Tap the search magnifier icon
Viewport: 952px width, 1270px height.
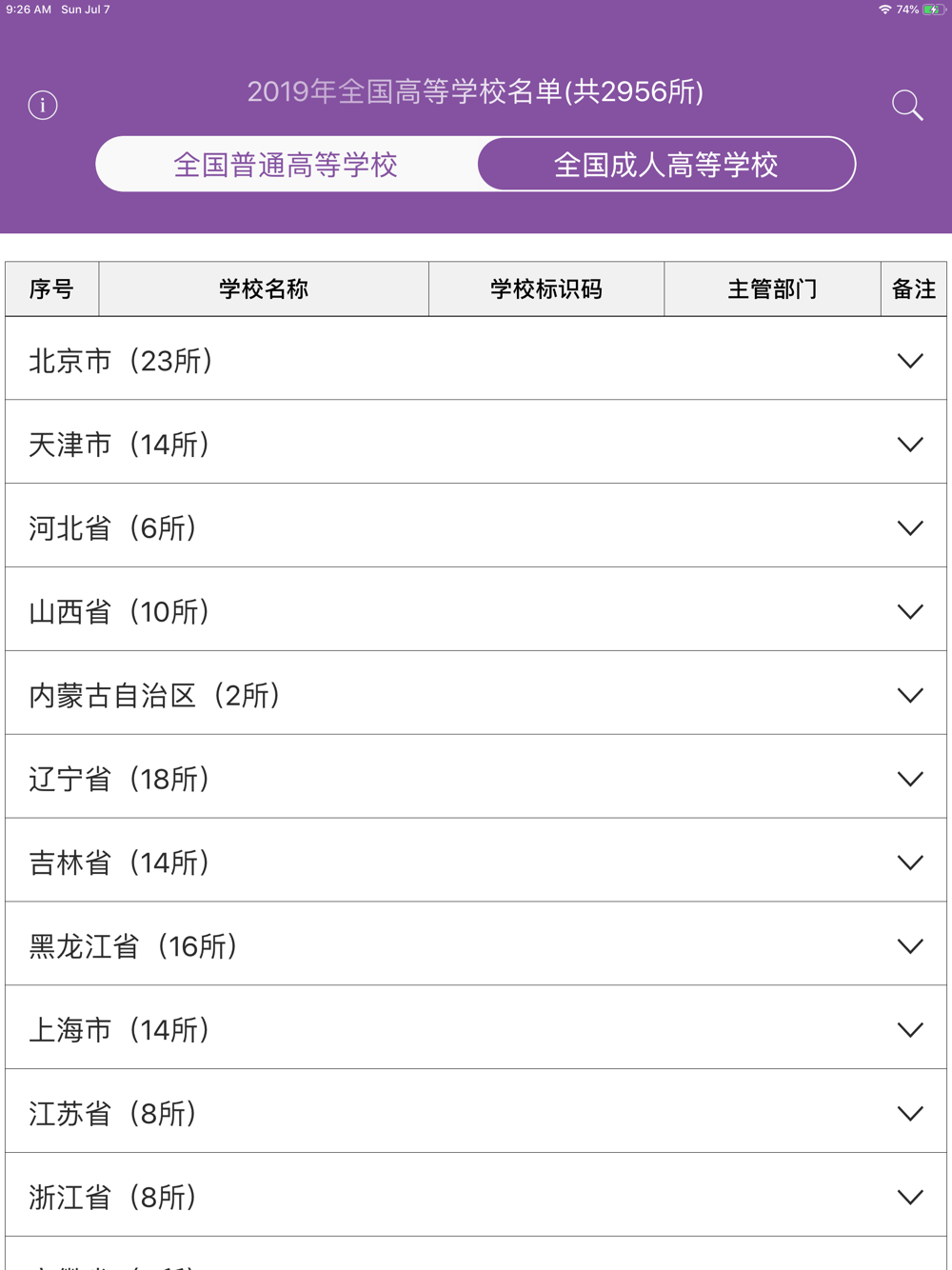coord(907,105)
